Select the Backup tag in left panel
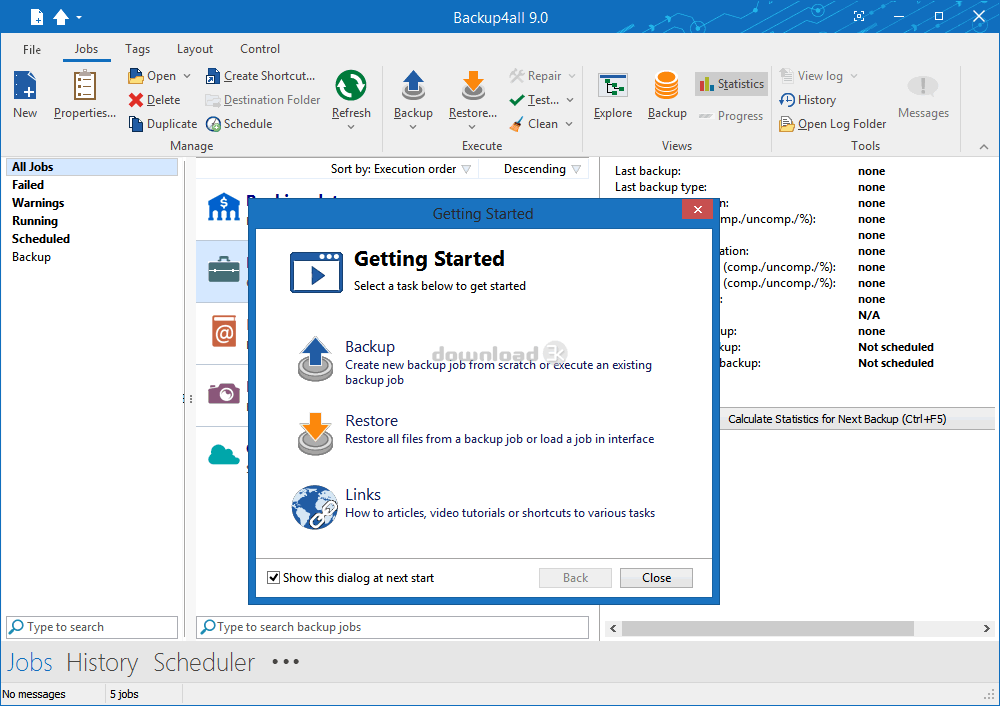This screenshot has height=706, width=1000. [x=31, y=257]
